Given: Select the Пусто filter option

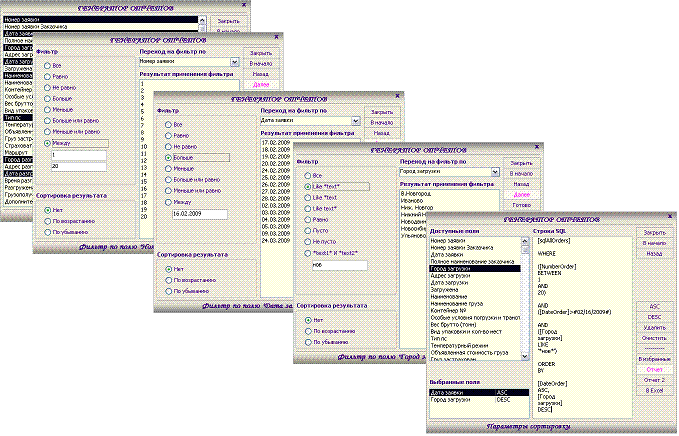Looking at the screenshot, I should tap(307, 231).
